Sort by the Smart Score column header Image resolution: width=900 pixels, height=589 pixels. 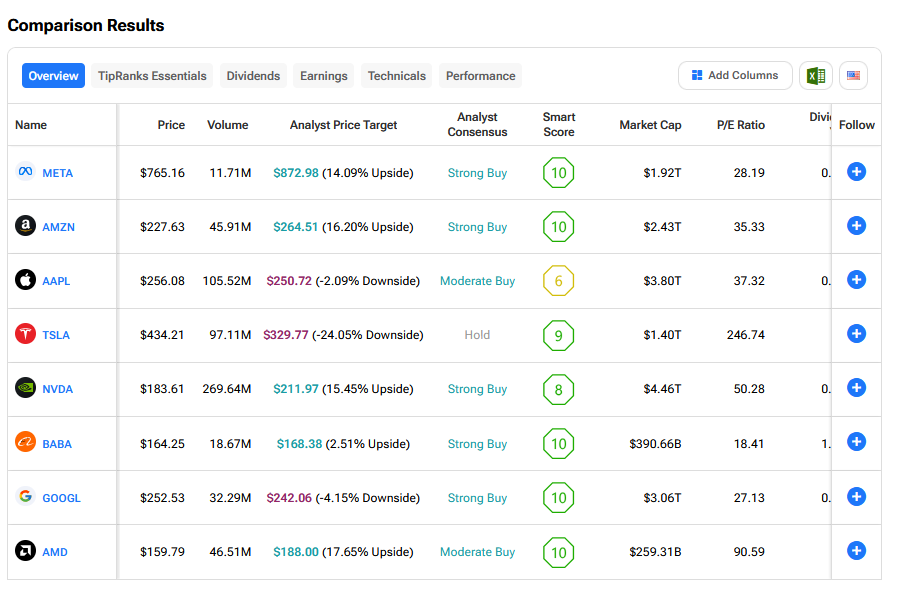pos(559,125)
